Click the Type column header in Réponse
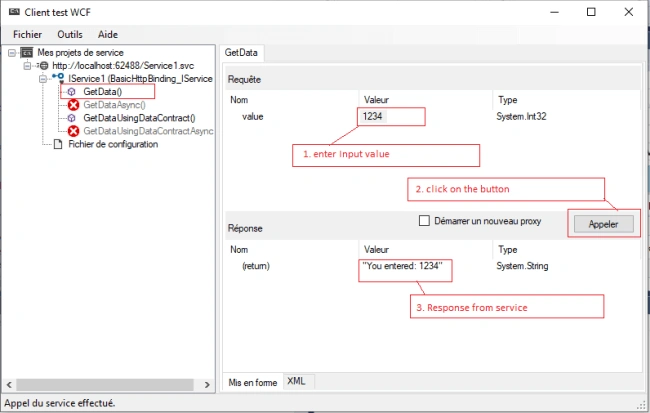The image size is (650, 413). coord(508,250)
